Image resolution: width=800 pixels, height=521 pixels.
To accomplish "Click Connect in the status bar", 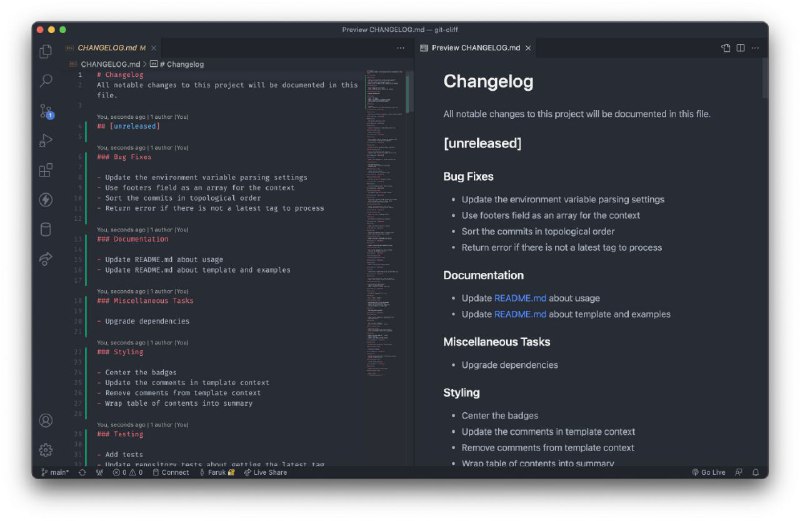I will tap(171, 473).
